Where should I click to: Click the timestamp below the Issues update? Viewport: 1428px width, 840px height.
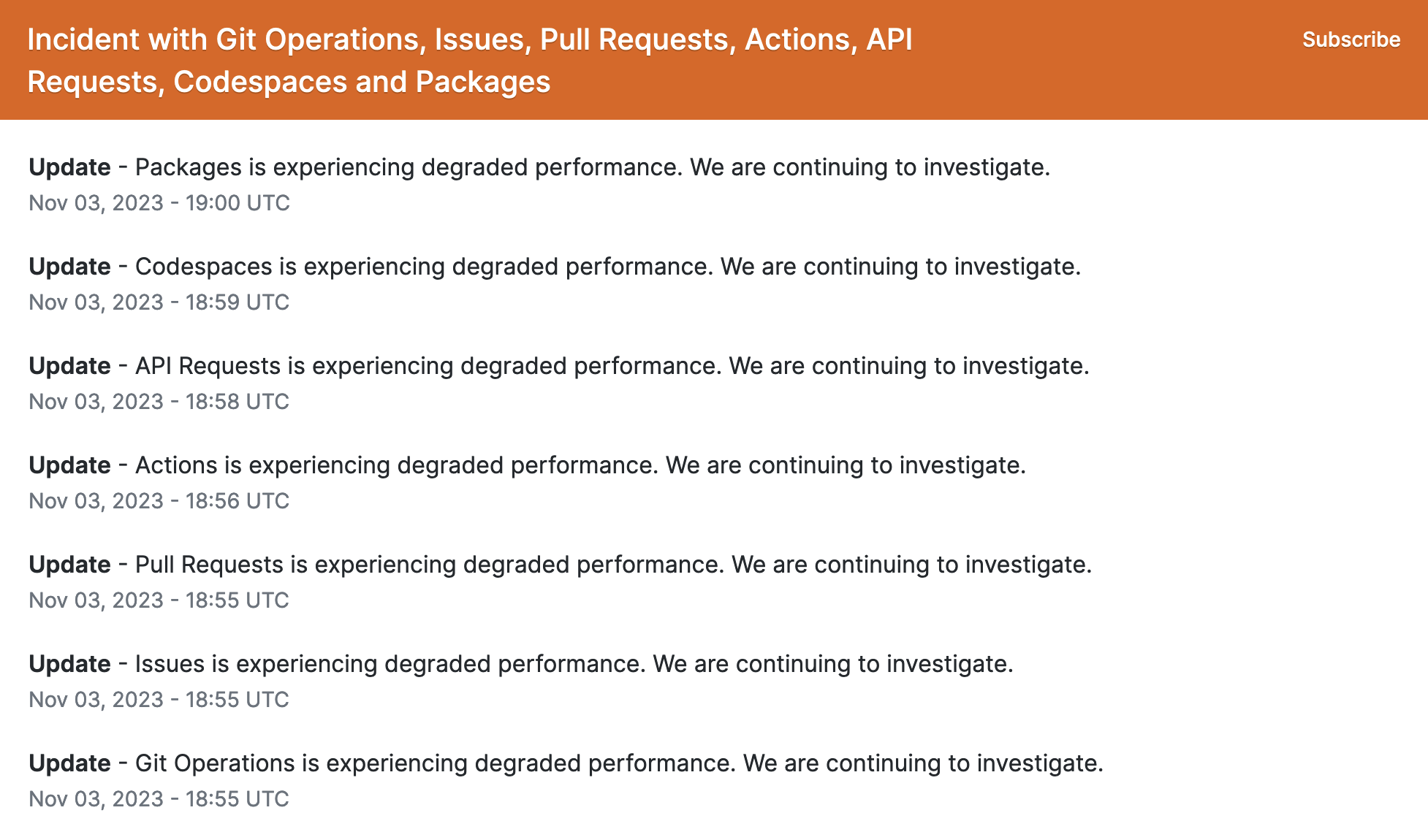(x=159, y=700)
